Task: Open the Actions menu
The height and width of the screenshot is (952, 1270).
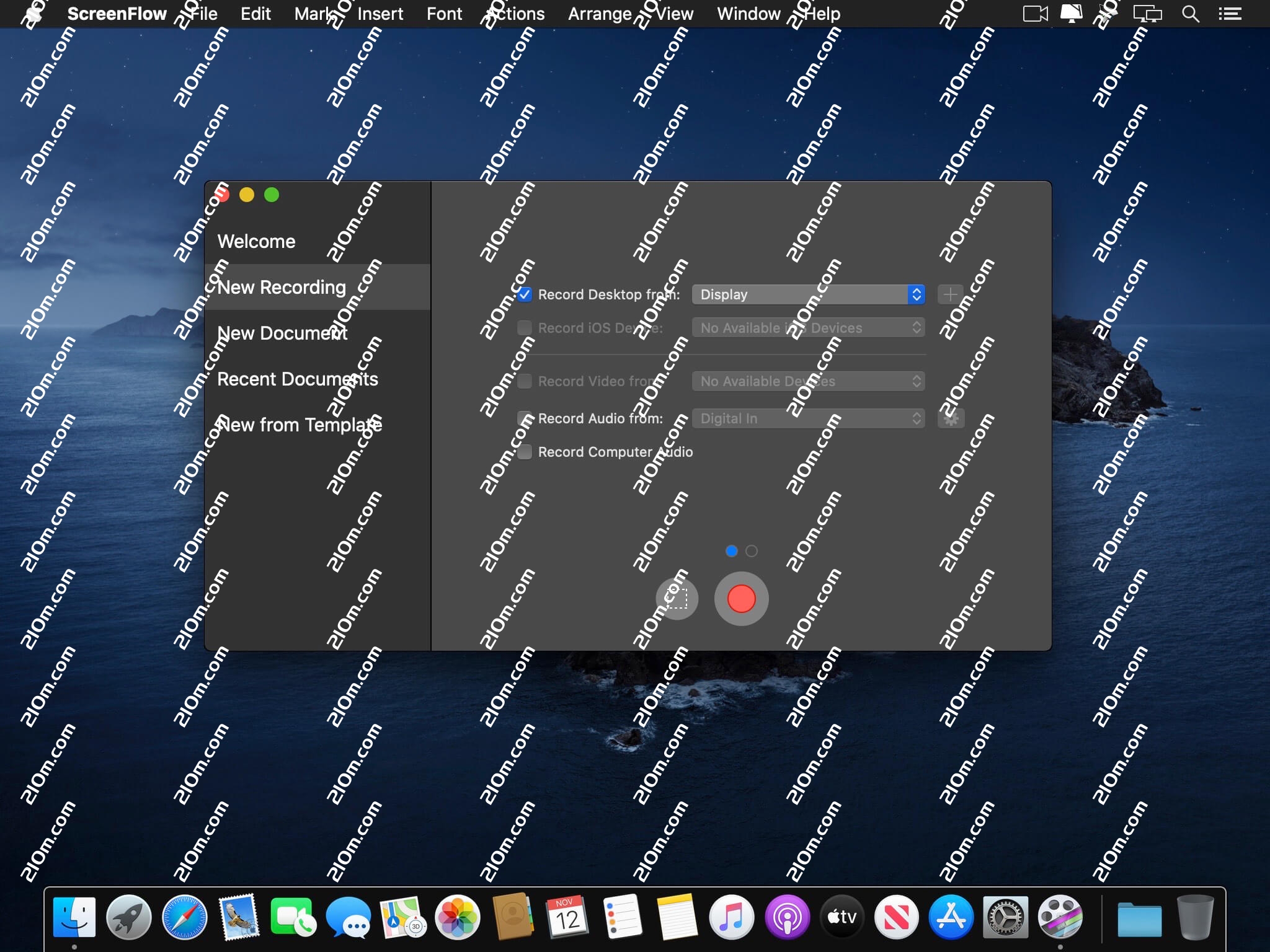Action: 515,14
